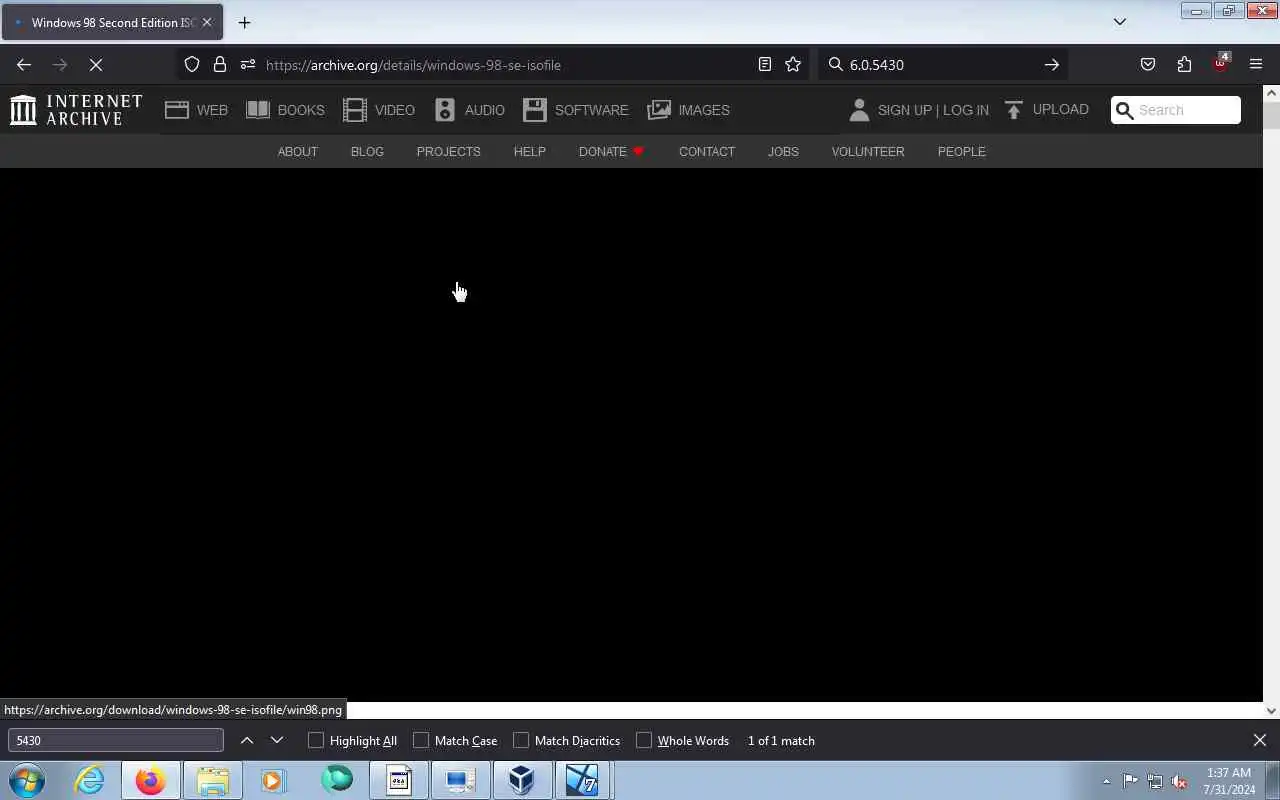Bookmark this page with the star

click(793, 65)
